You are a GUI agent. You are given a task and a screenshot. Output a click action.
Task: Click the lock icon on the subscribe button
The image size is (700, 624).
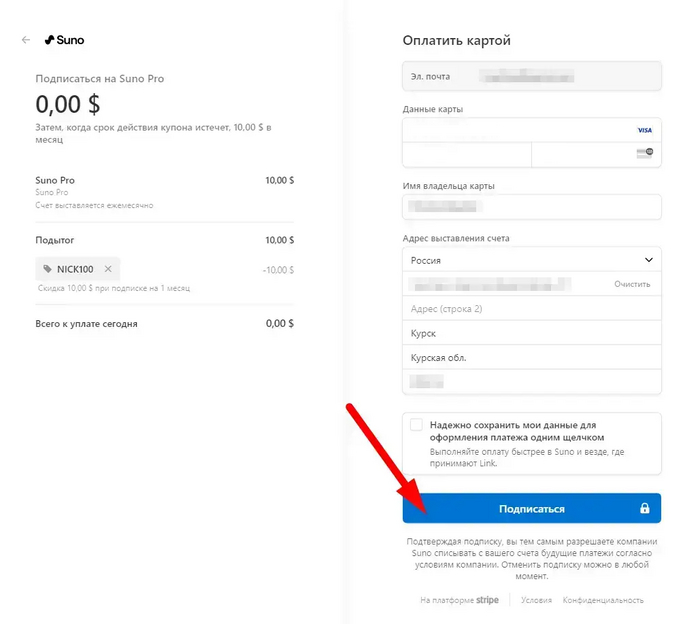coord(644,509)
